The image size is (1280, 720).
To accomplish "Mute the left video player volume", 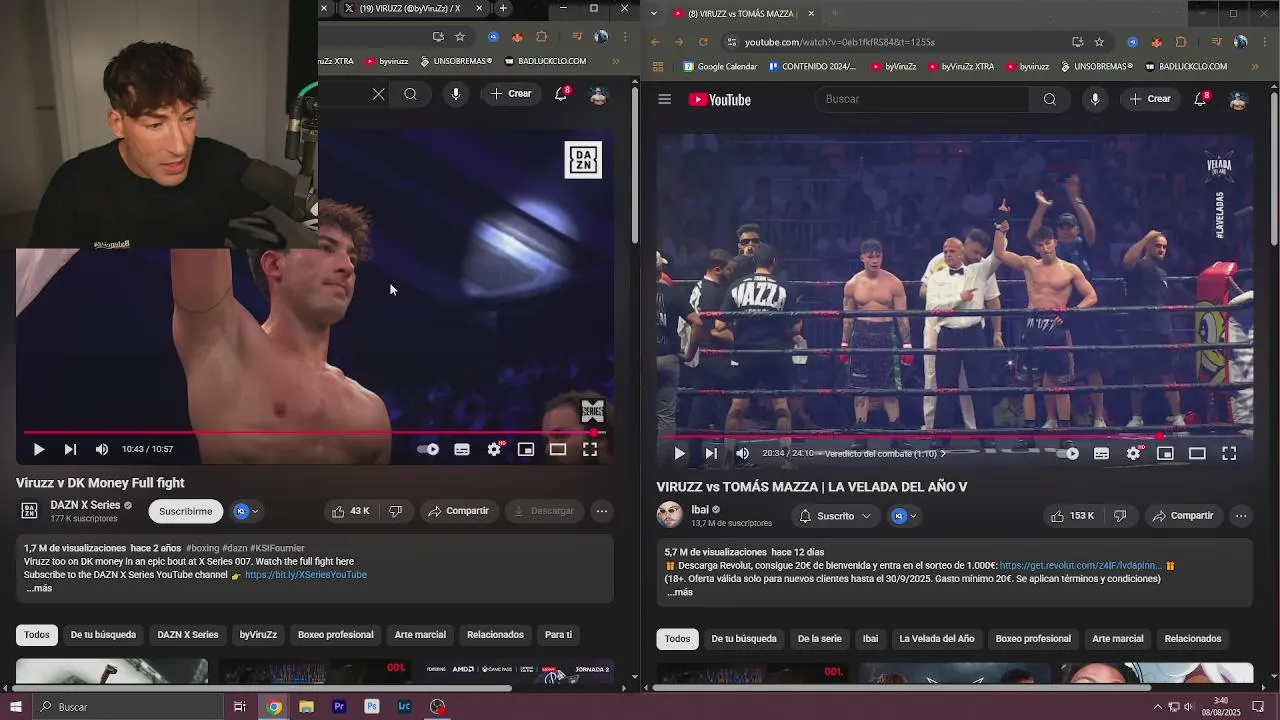I will pyautogui.click(x=102, y=450).
